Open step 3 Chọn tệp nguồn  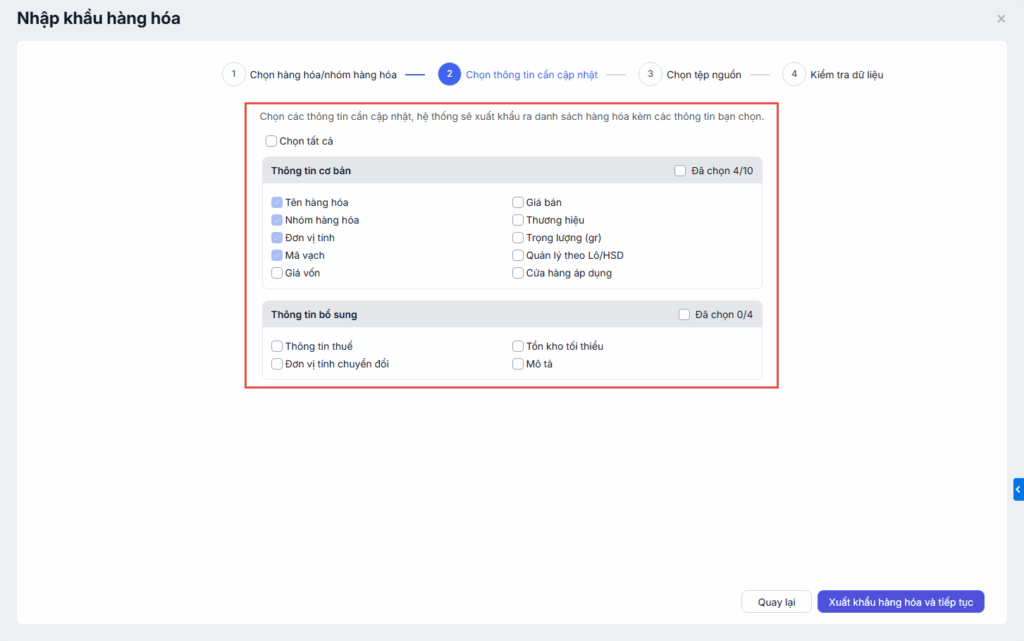point(650,74)
